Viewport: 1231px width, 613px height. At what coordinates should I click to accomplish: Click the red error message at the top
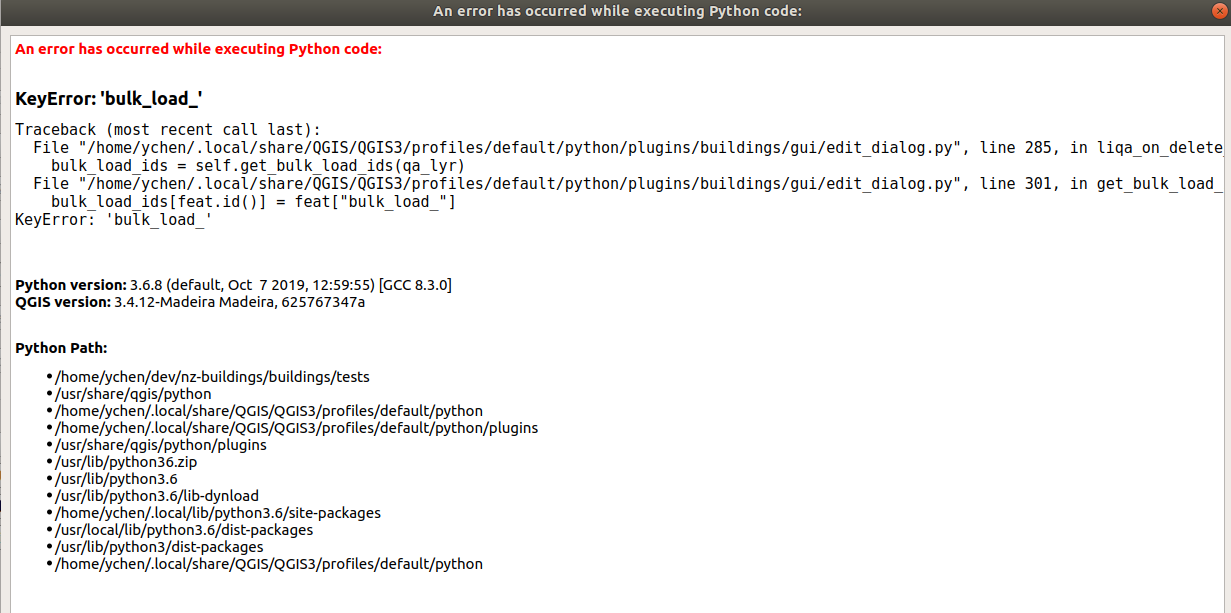pos(198,48)
